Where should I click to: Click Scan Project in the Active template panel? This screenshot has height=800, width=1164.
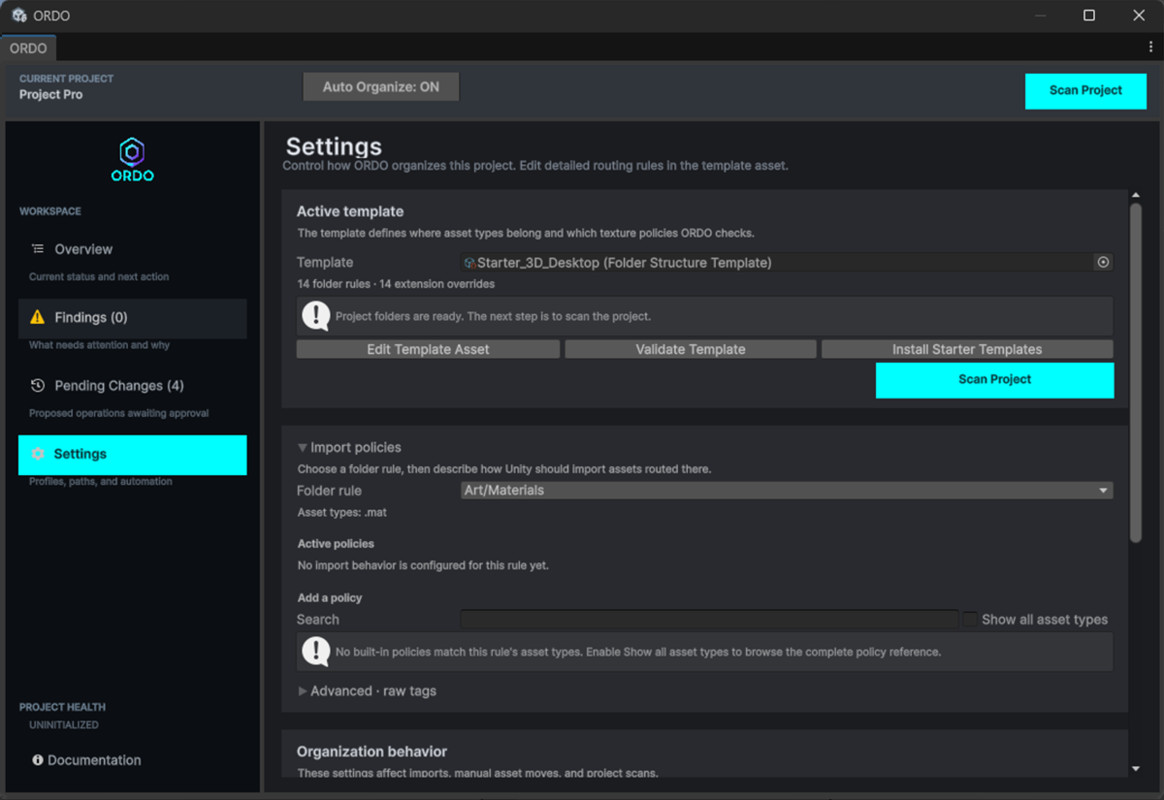tap(995, 380)
